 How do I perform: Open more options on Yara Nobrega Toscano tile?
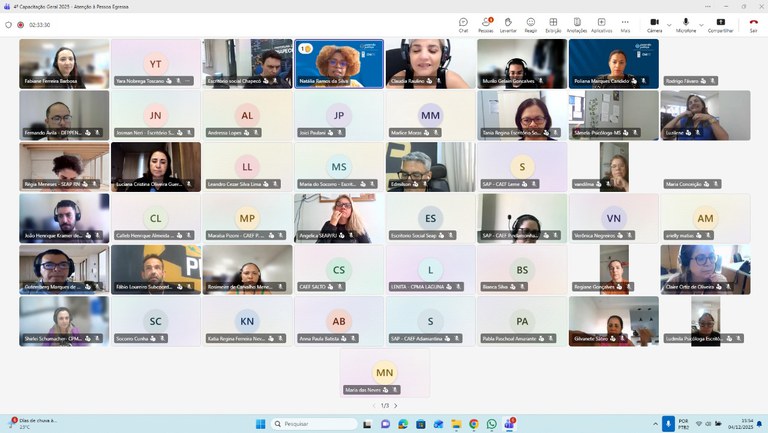[188, 81]
